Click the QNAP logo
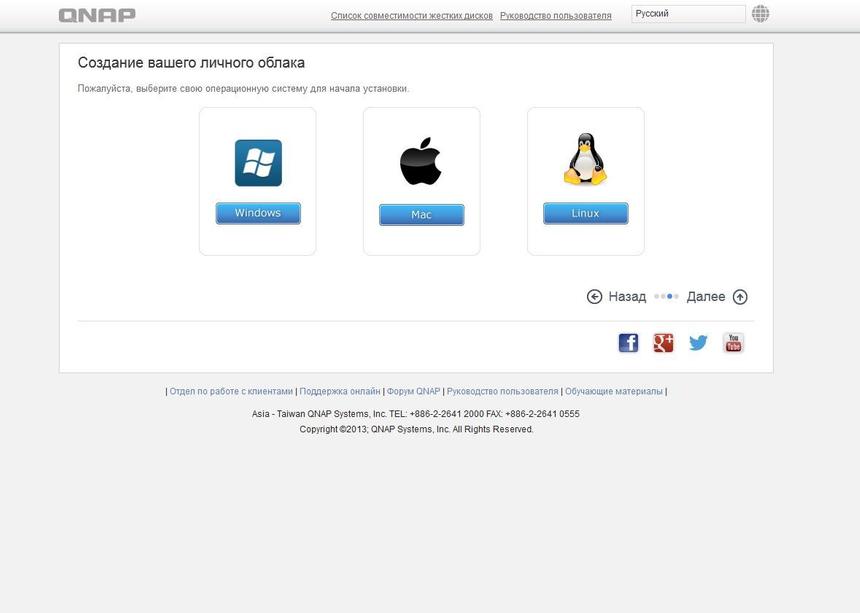860x613 pixels. (97, 15)
